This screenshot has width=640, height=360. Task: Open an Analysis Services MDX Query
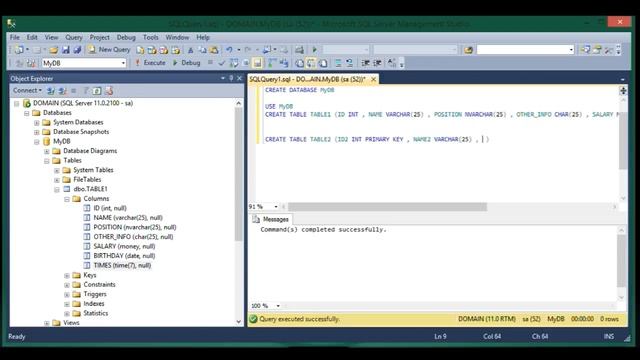(152, 50)
